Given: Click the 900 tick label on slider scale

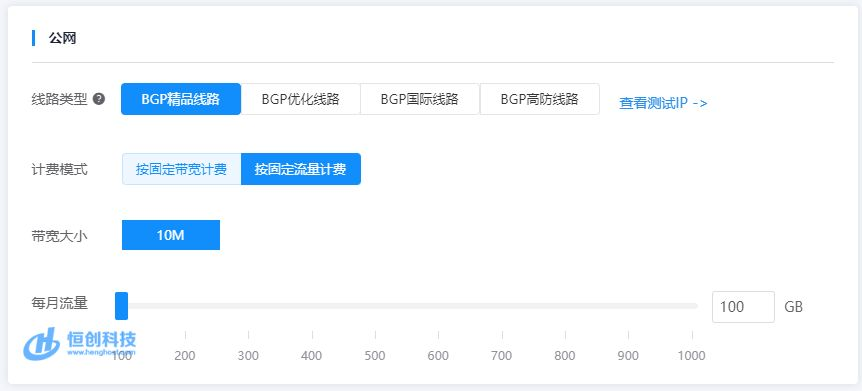Looking at the screenshot, I should [x=628, y=355].
